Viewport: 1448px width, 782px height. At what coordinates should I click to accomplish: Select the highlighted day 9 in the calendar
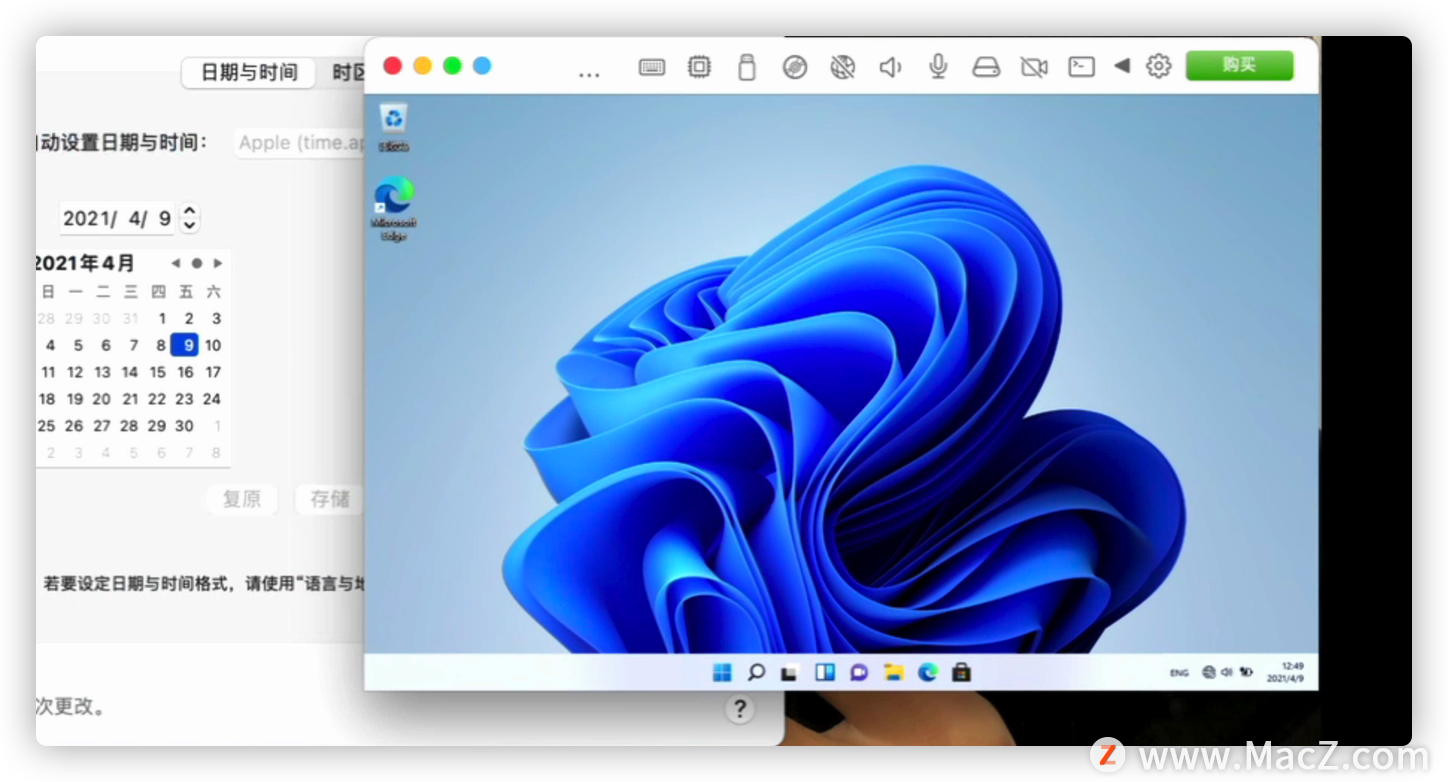click(185, 345)
